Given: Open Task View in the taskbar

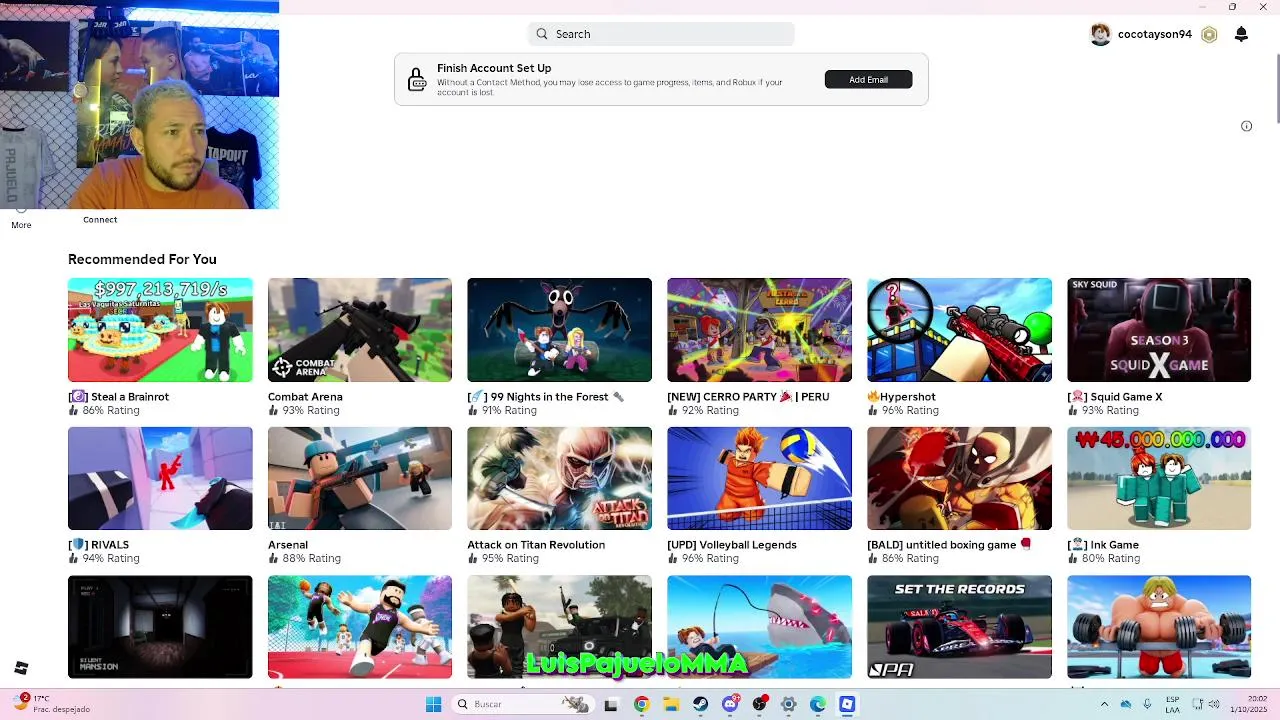Looking at the screenshot, I should point(611,705).
